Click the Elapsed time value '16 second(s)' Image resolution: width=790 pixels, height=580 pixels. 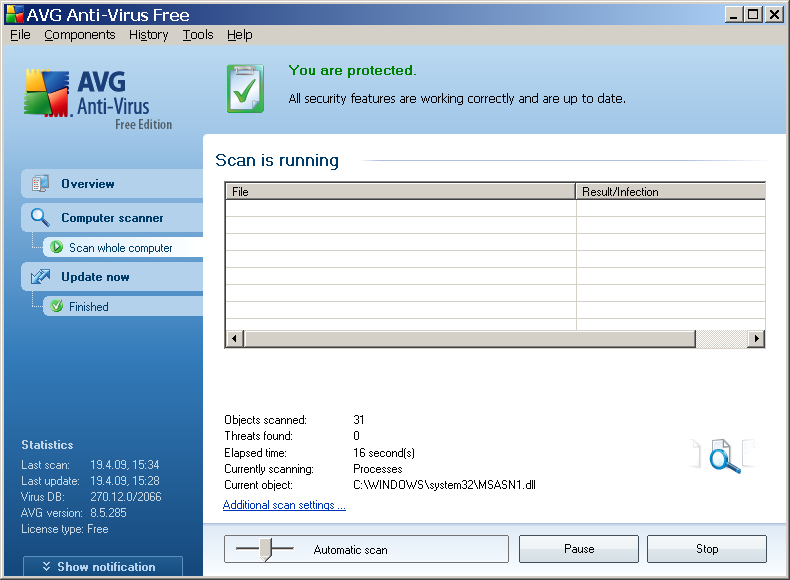[x=384, y=453]
